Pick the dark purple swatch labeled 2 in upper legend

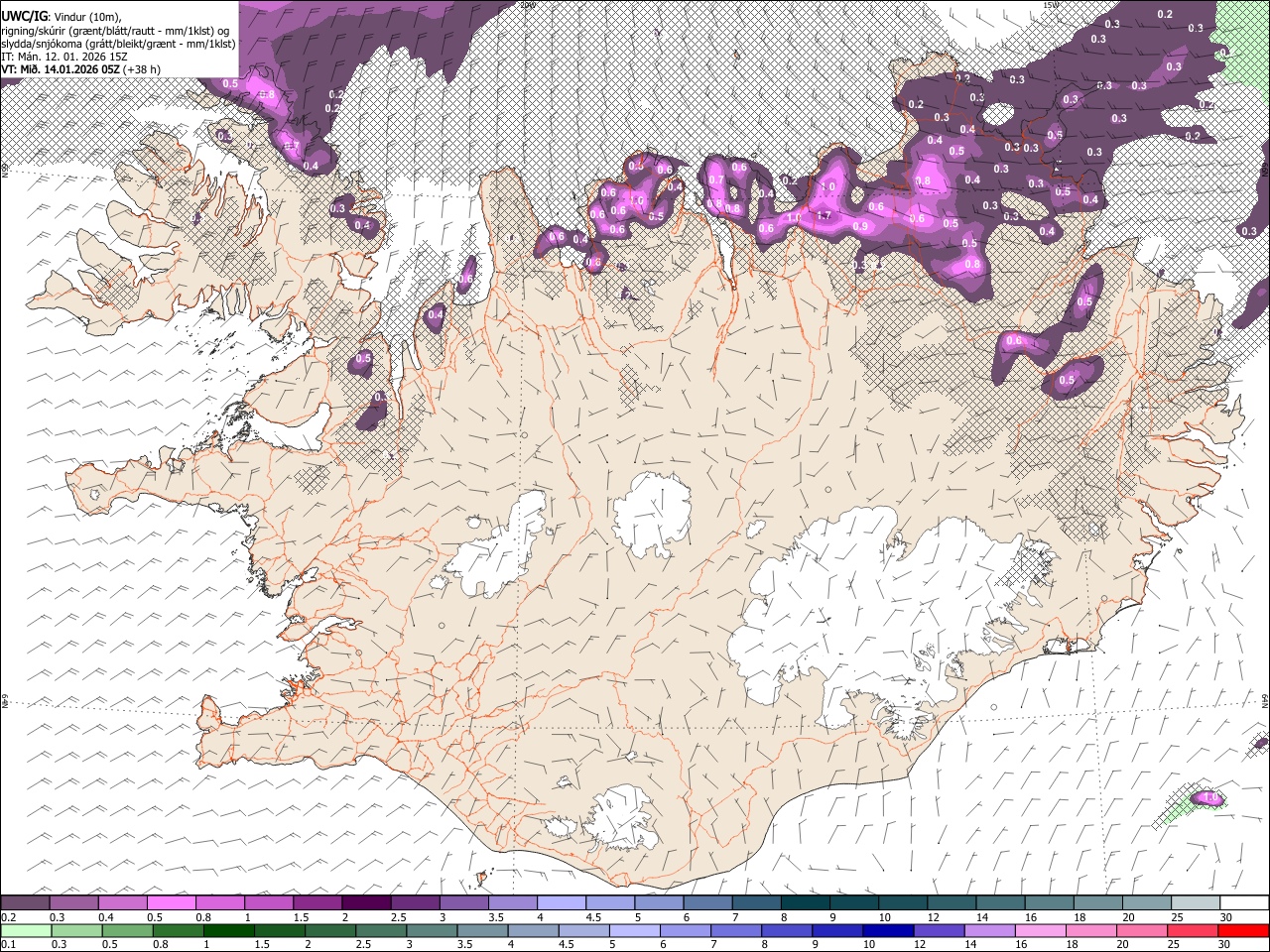coord(366,903)
